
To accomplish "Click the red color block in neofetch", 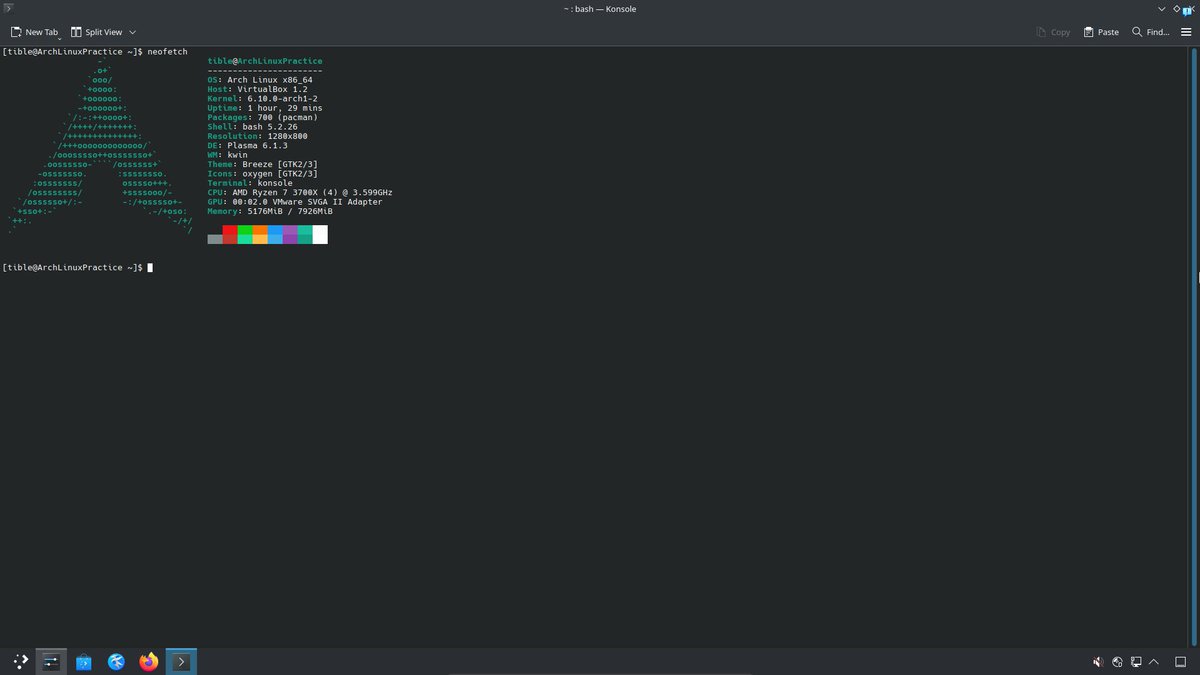I will click(230, 234).
